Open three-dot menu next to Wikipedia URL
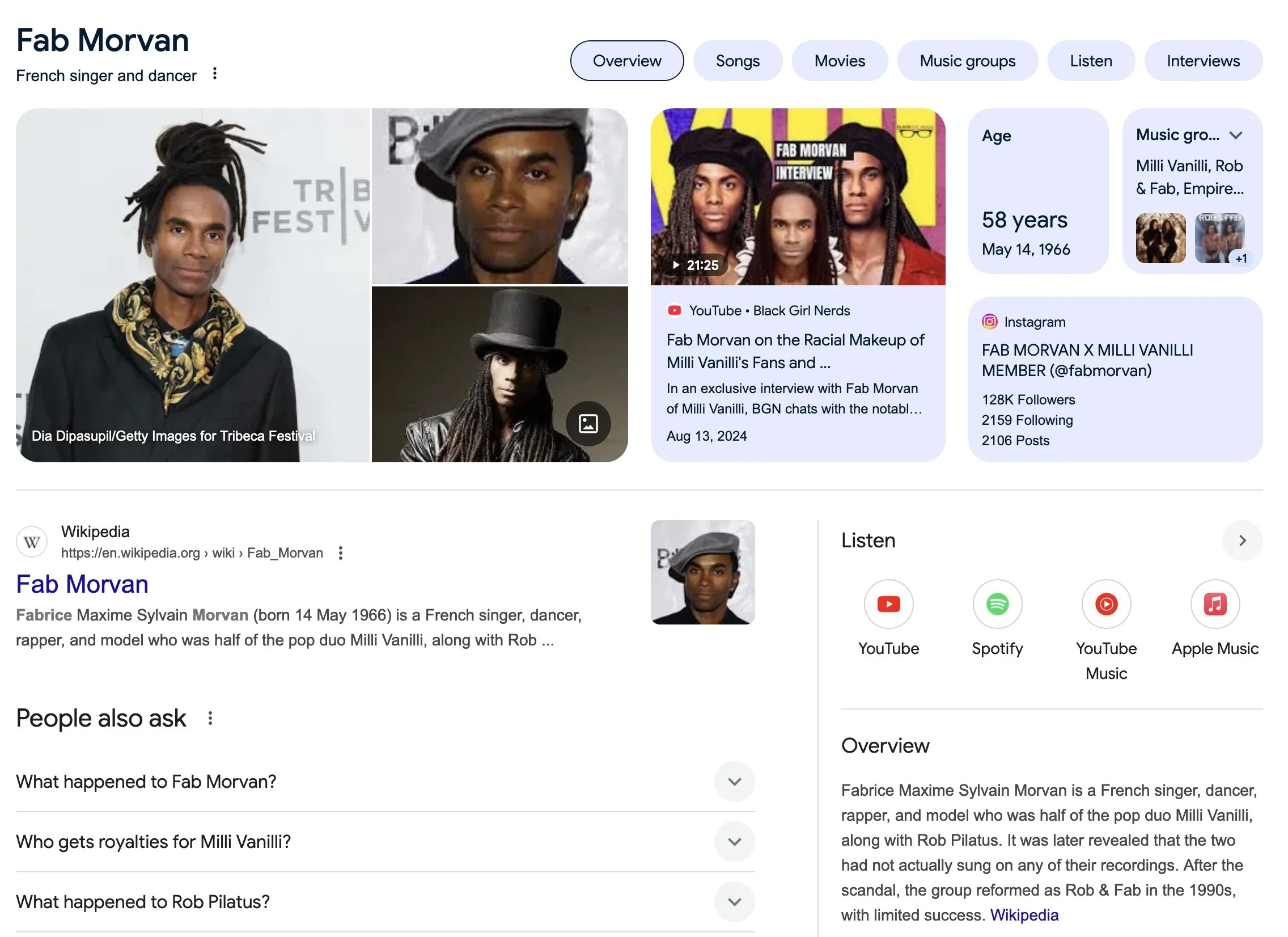This screenshot has height=937, width=1288. (x=340, y=553)
